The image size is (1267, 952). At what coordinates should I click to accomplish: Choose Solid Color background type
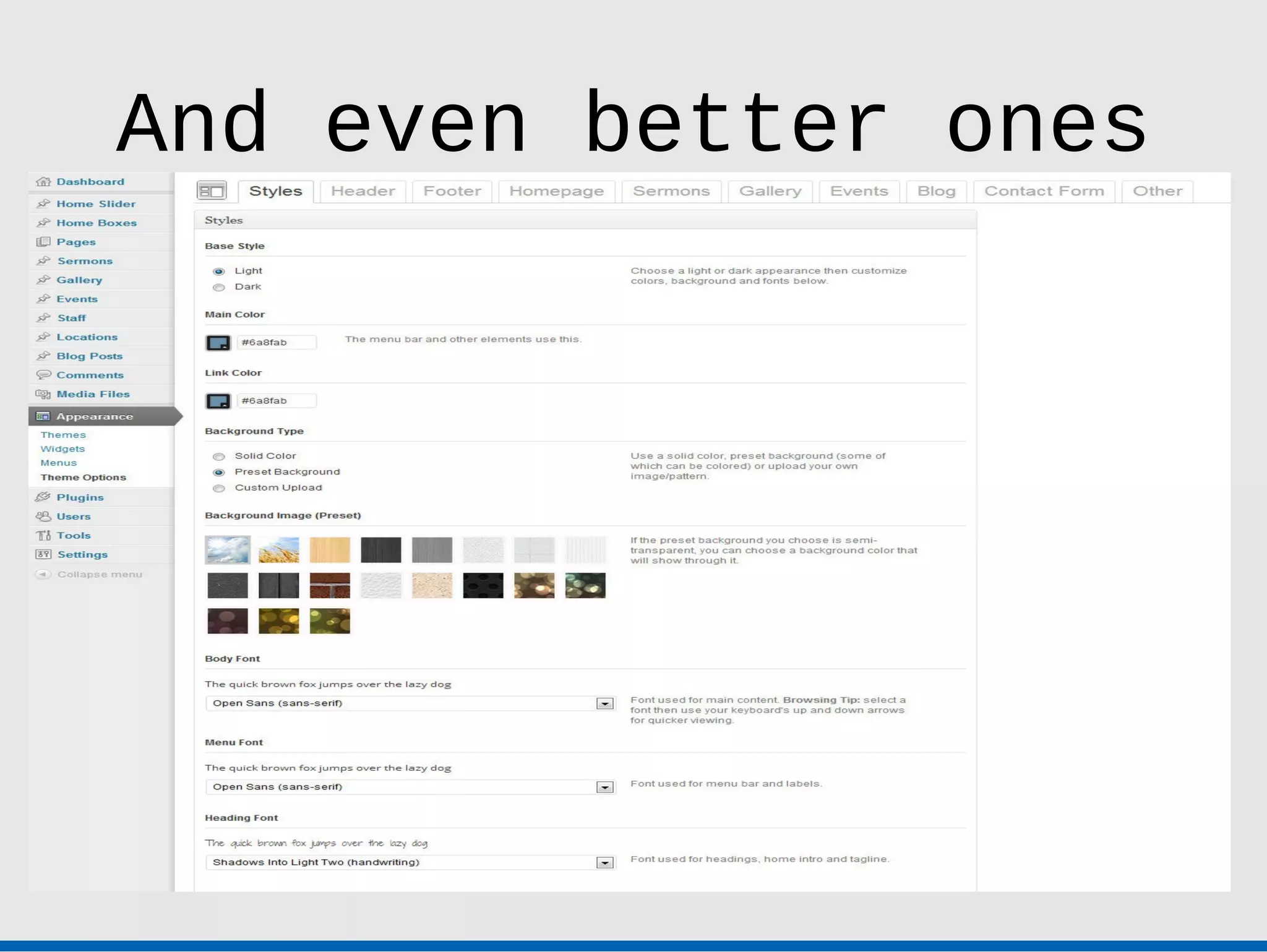point(218,457)
